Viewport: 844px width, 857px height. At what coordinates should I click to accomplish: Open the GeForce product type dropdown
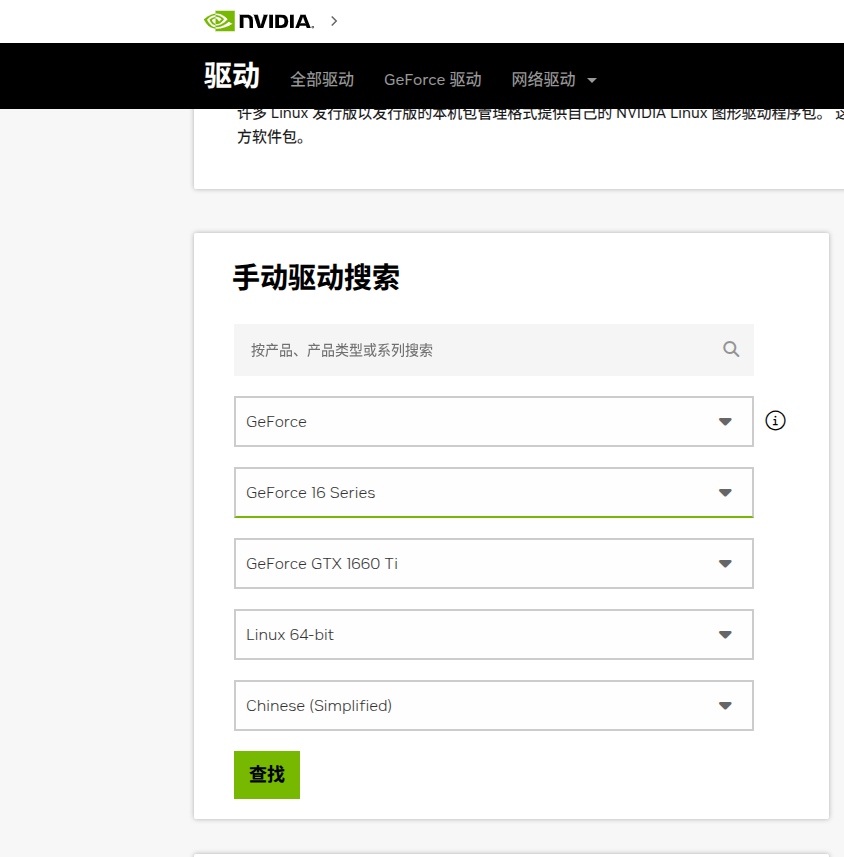click(x=494, y=421)
